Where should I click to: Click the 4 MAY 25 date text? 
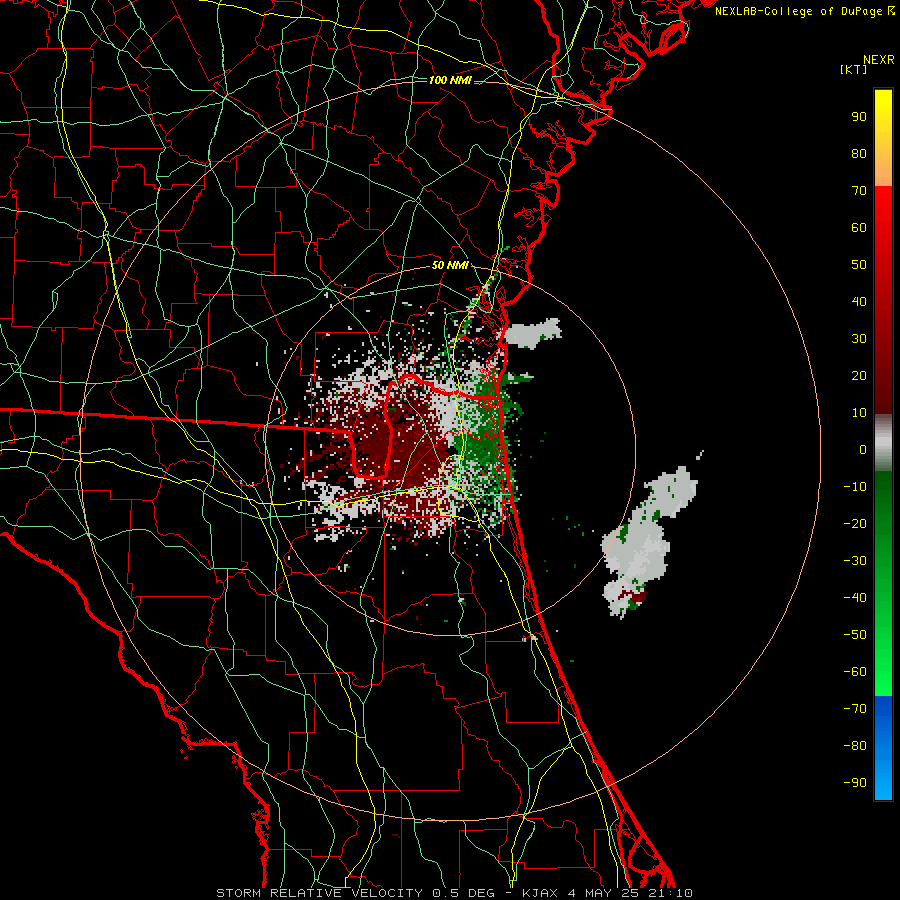602,893
